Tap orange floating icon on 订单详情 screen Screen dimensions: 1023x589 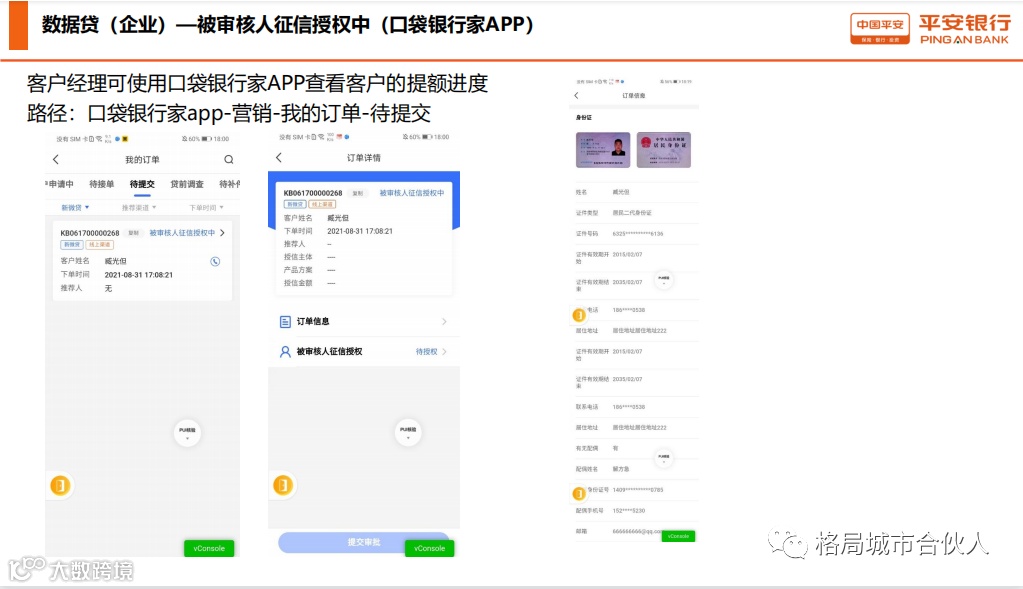point(282,485)
